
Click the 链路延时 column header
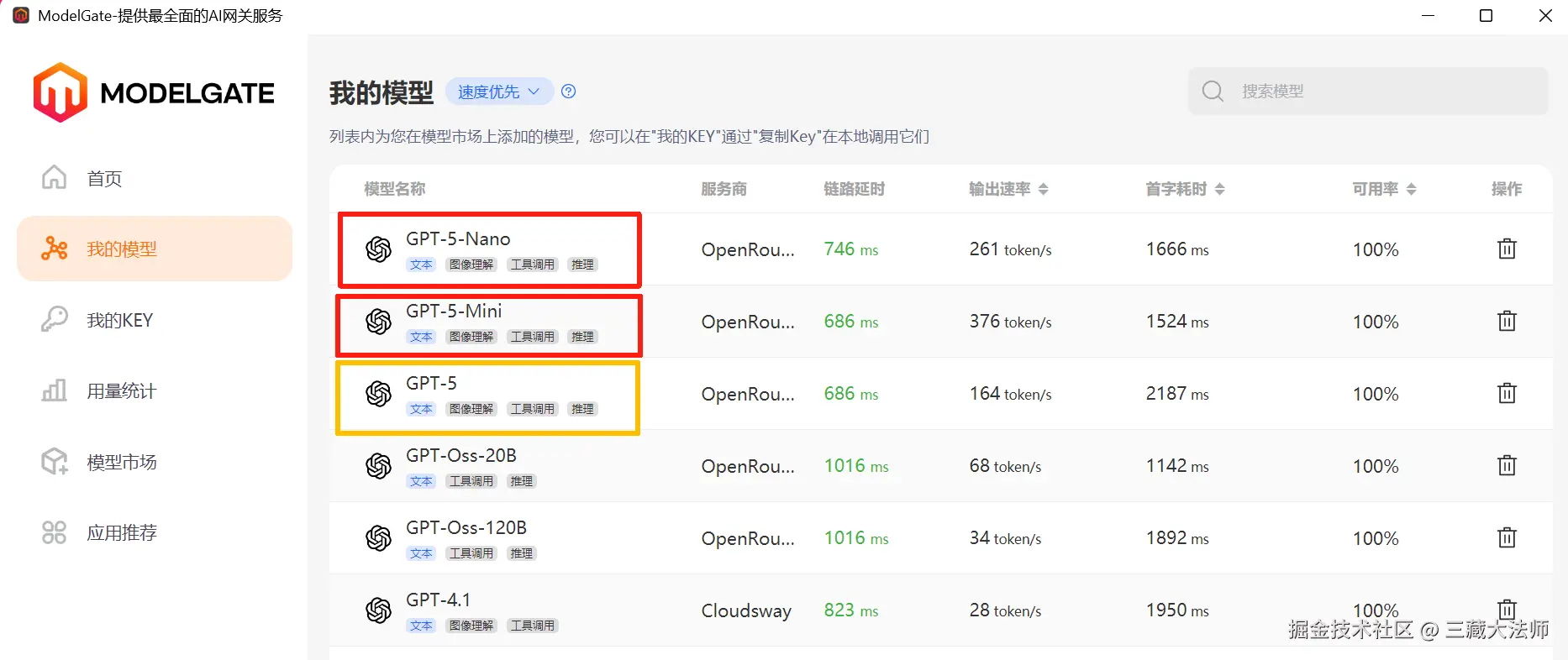pos(854,189)
